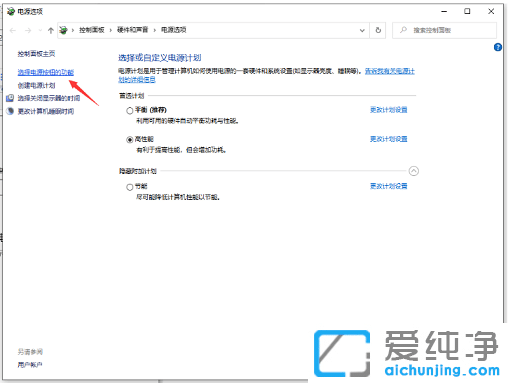Image resolution: width=508 pixels, height=383 pixels.
Task: Collapse the 隐藏附加计划 section
Action: click(414, 171)
